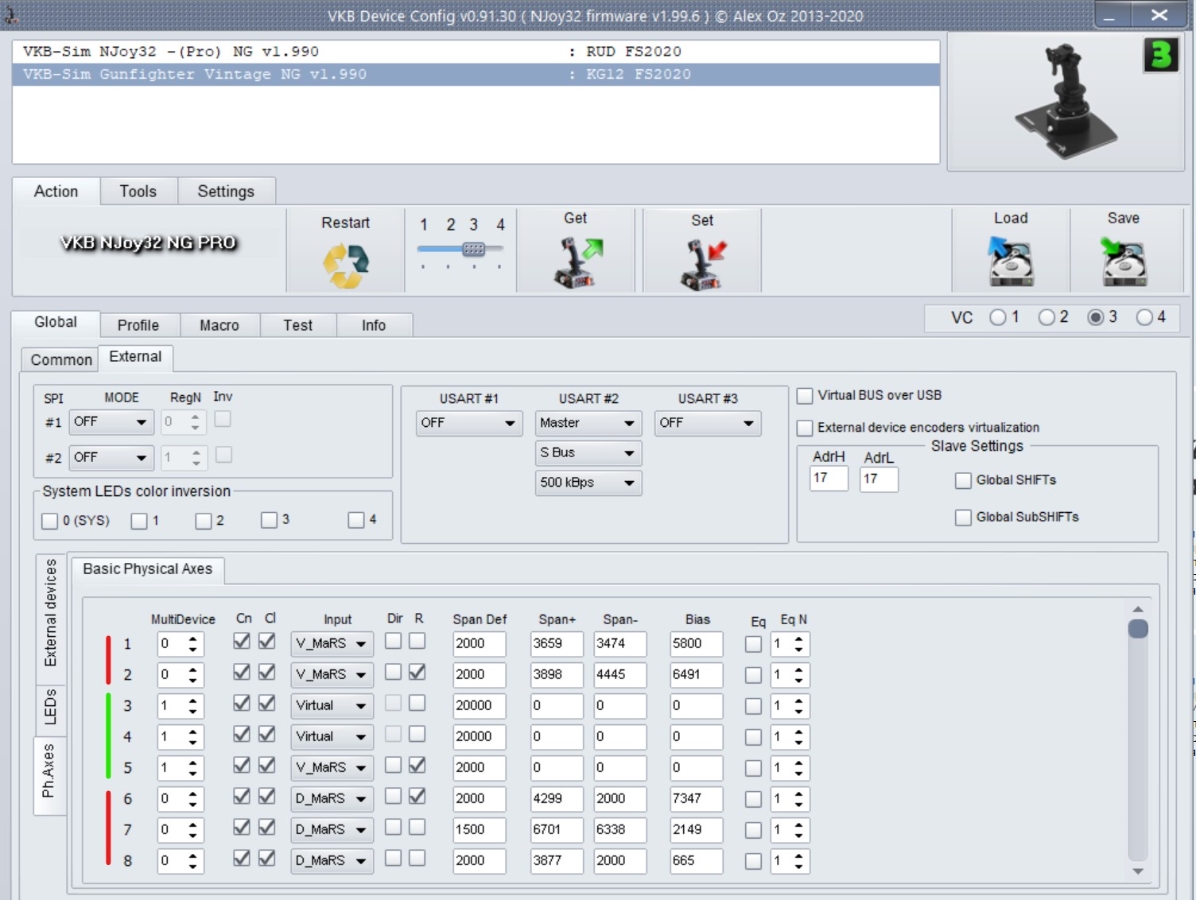This screenshot has height=900, width=1196.
Task: Increase SPI #1 RegN stepper
Action: click(195, 417)
